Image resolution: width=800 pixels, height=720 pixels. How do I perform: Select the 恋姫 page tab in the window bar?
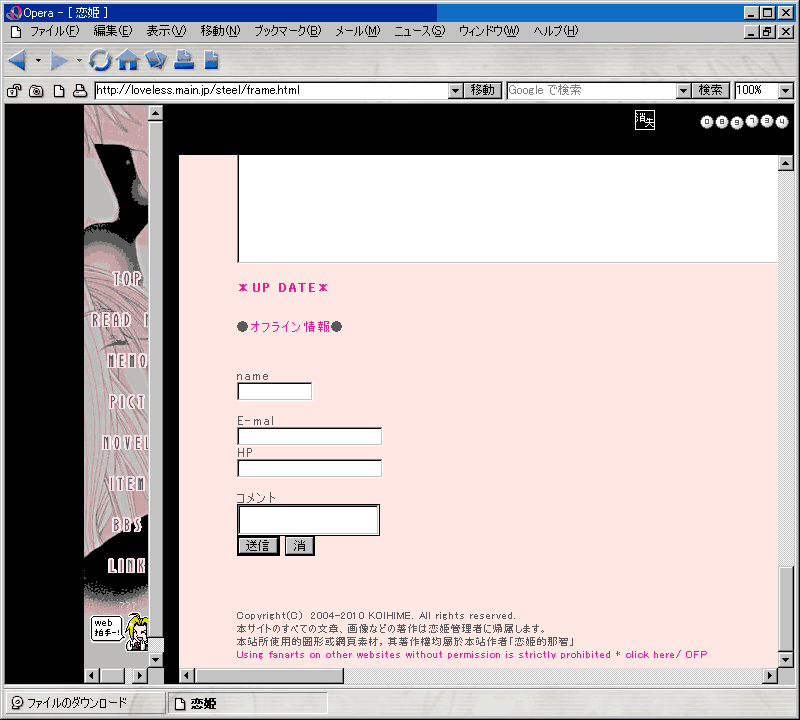247,704
